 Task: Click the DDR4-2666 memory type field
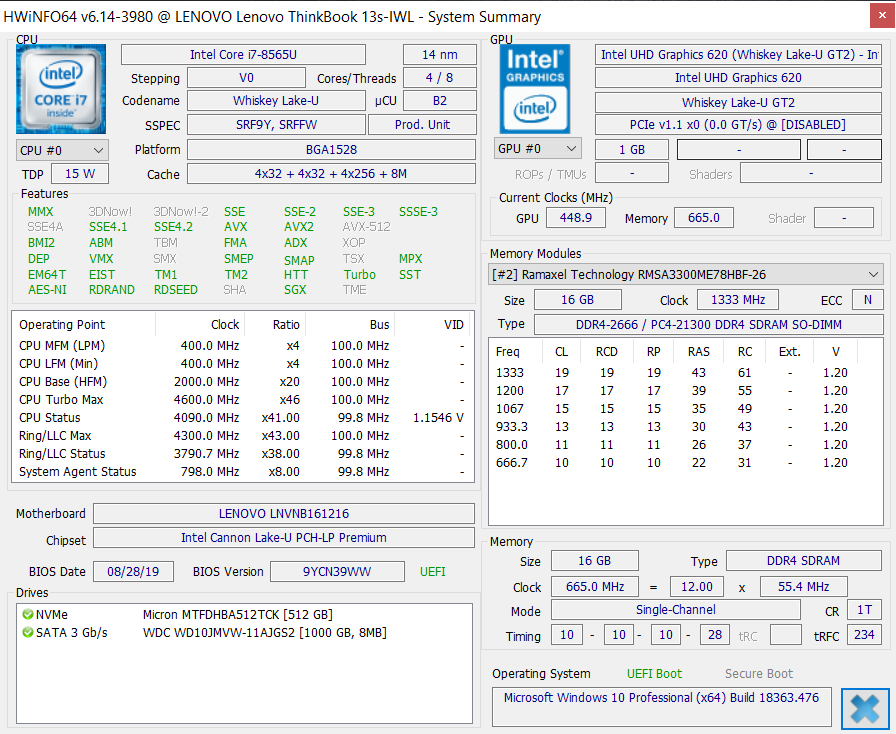[709, 325]
